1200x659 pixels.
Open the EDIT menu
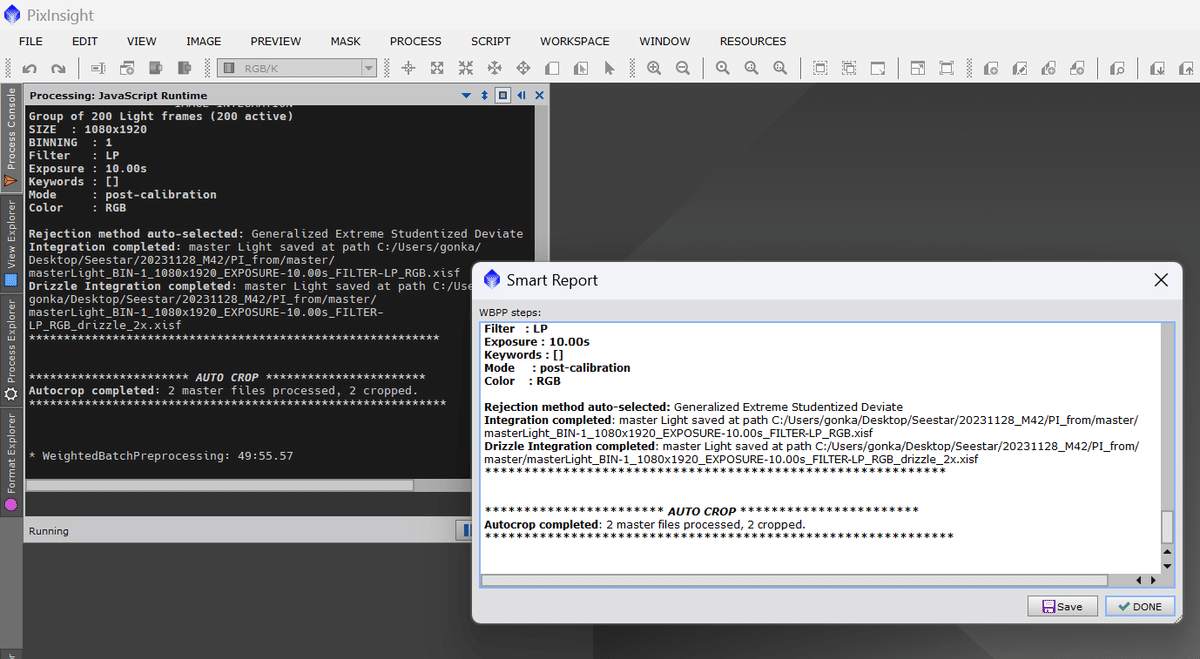tap(85, 41)
